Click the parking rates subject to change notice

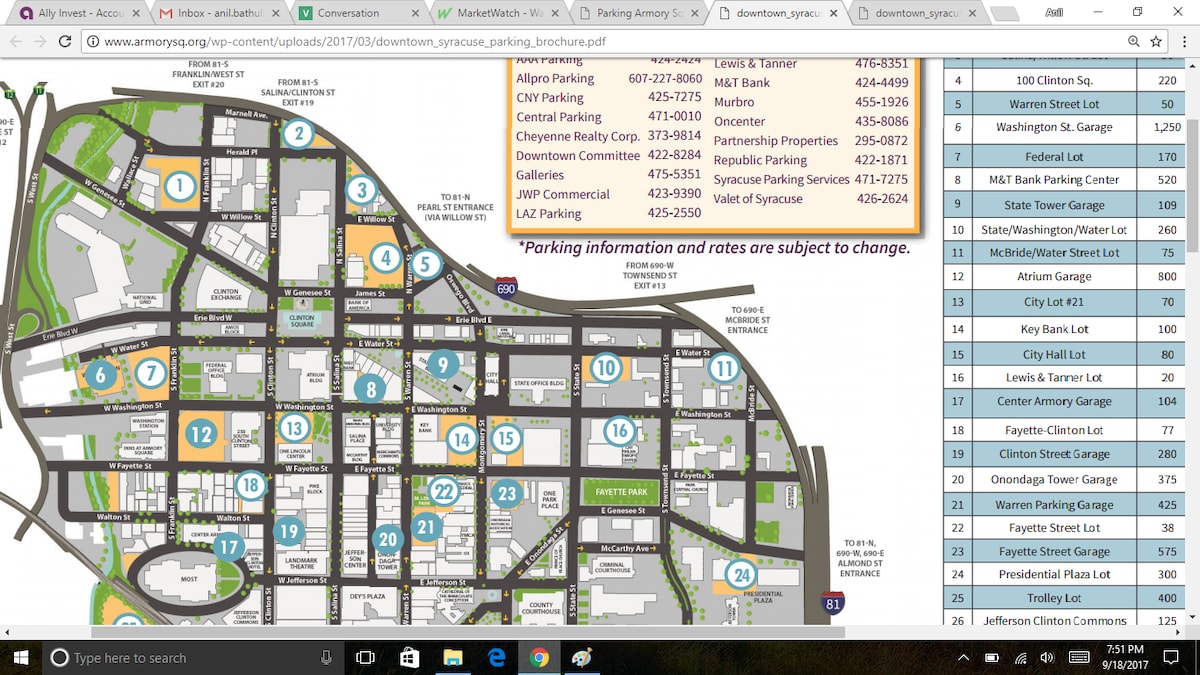(x=713, y=248)
